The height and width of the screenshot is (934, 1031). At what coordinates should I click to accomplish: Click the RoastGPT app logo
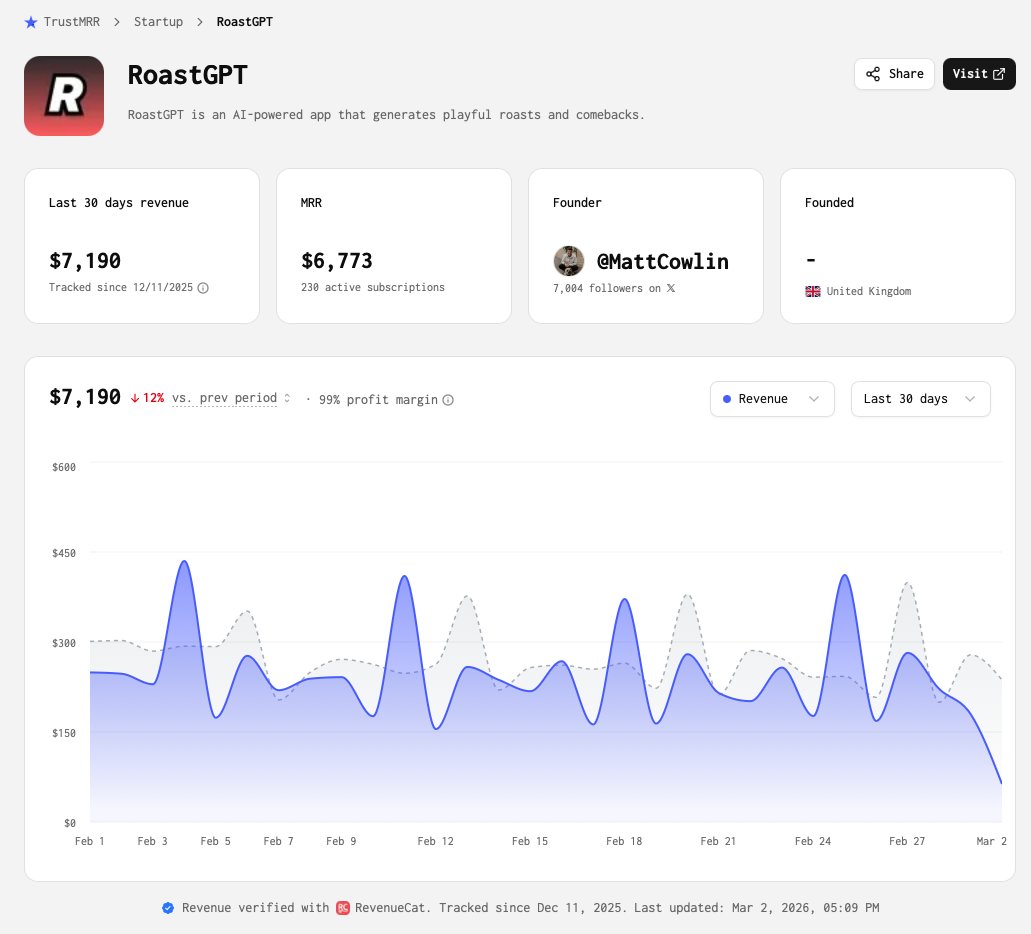coord(64,96)
